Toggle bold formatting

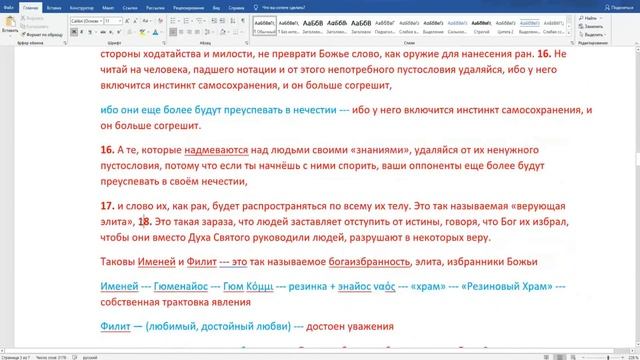coord(74,32)
